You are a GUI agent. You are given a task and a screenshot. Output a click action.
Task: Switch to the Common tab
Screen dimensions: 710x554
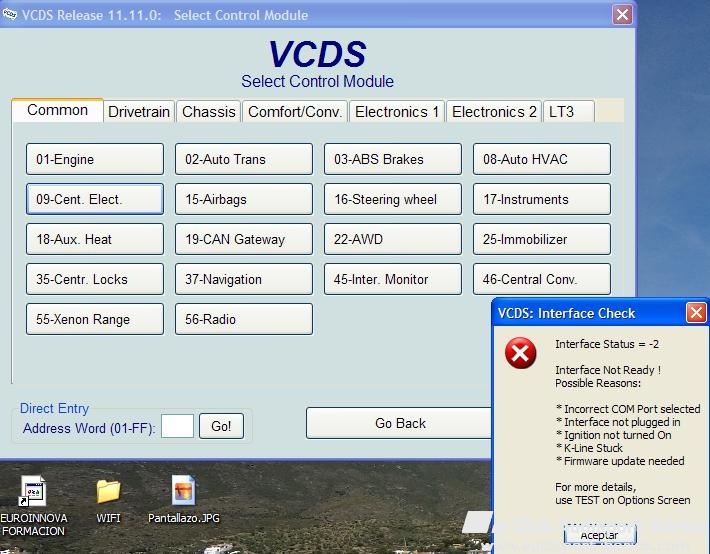pyautogui.click(x=58, y=110)
